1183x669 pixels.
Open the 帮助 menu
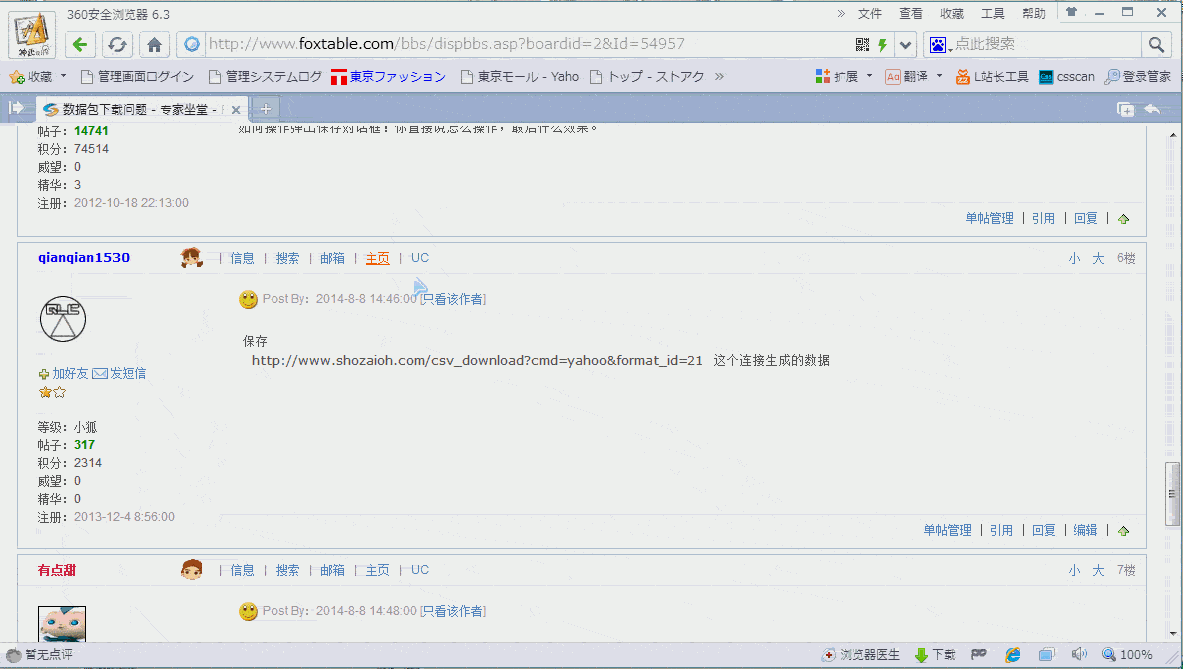click(1034, 14)
